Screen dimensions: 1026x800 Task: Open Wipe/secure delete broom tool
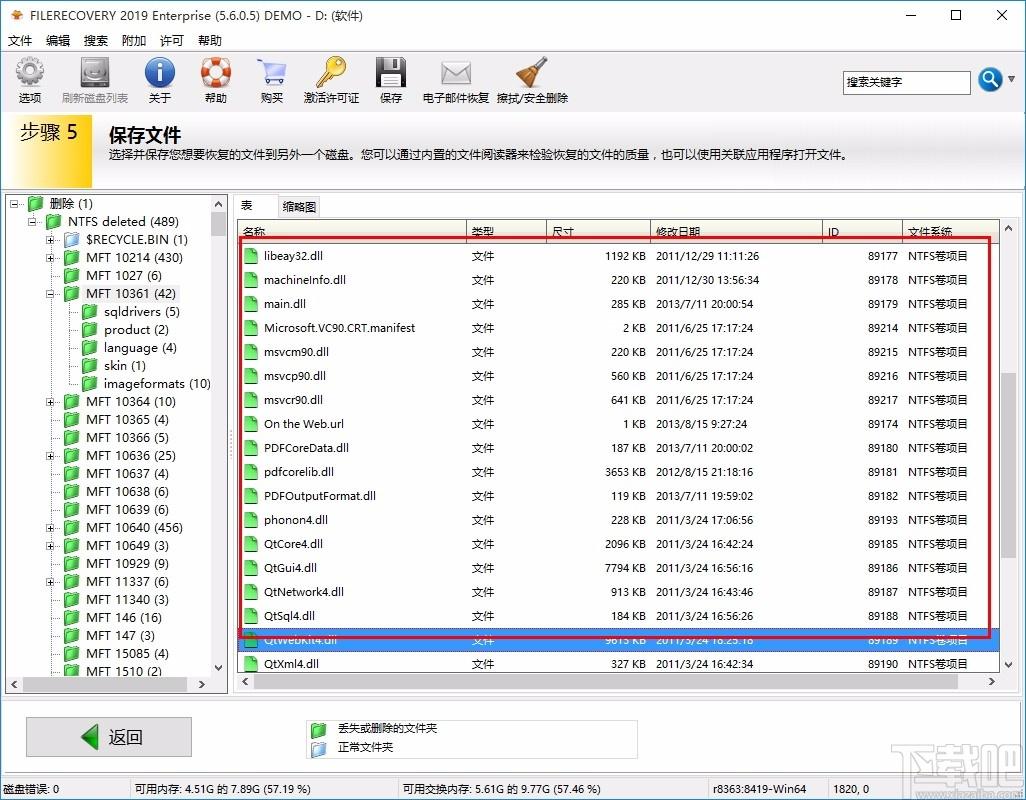point(532,80)
